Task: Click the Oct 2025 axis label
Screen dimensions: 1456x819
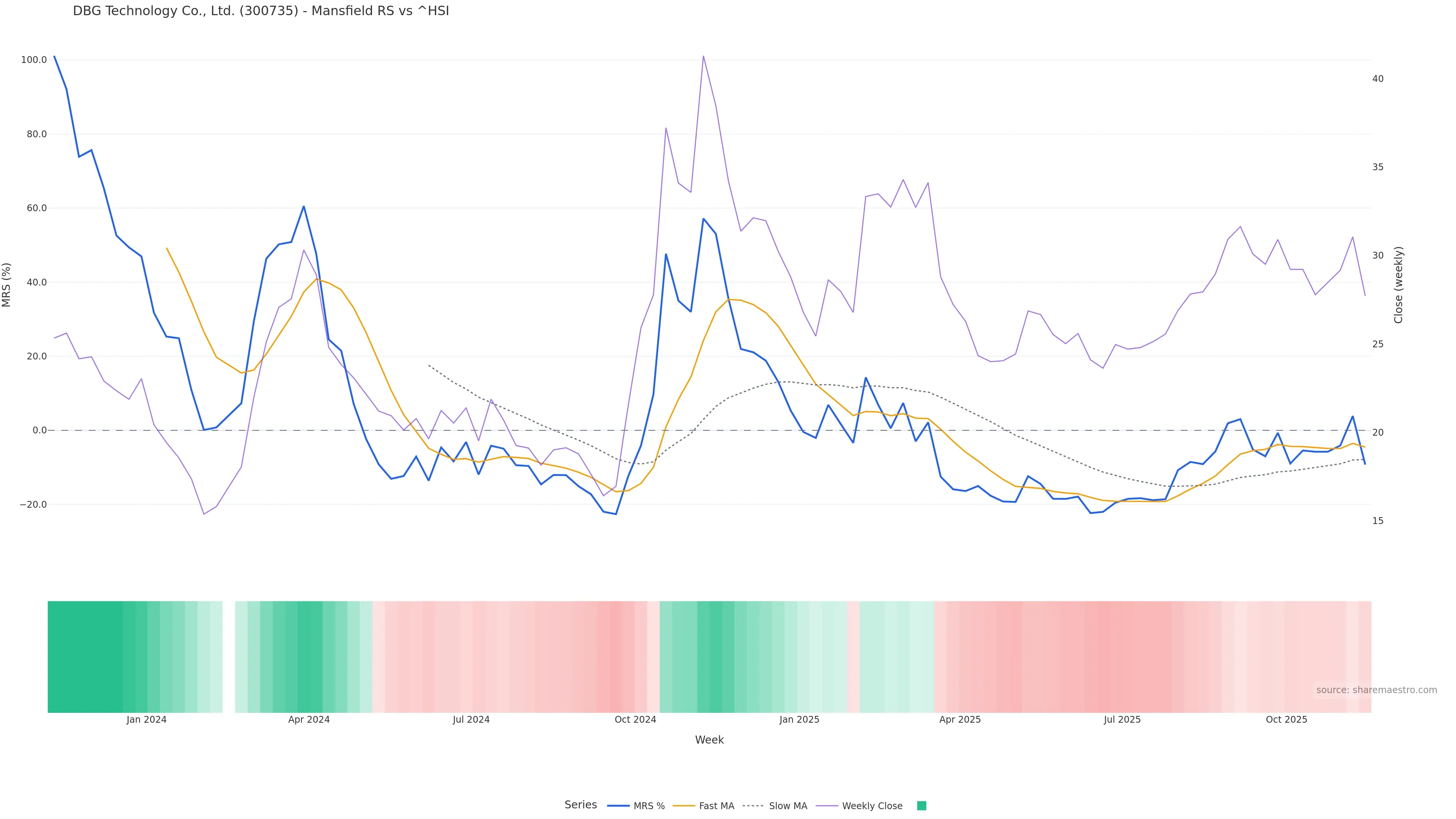Action: (x=1287, y=720)
